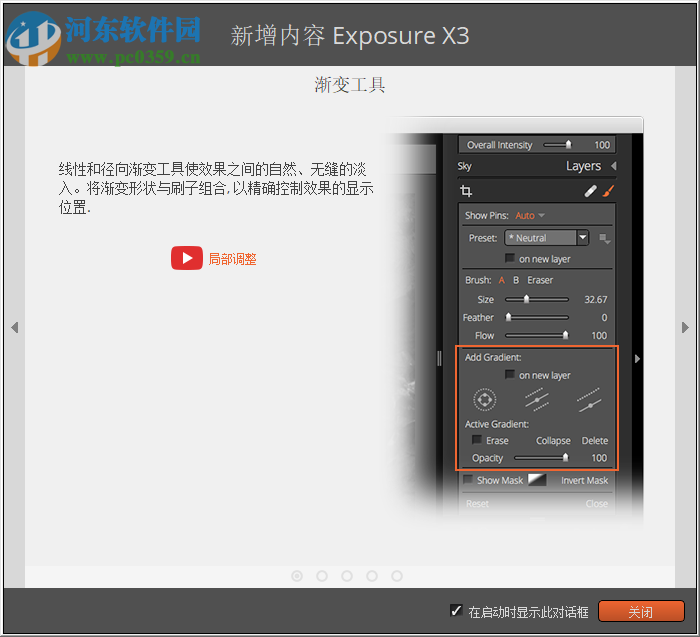Uncheck 在启动时显示此对话框 checkbox
Screen dimensions: 700x637
click(x=456, y=611)
